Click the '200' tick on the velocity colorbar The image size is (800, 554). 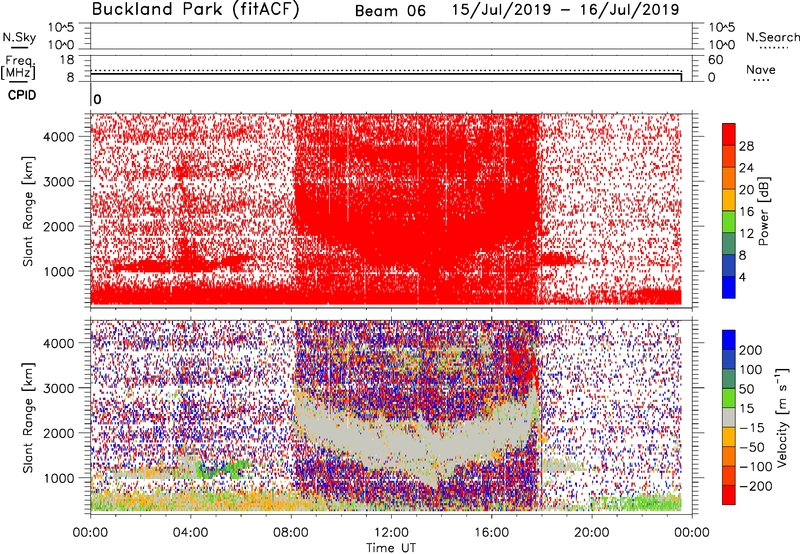[751, 350]
